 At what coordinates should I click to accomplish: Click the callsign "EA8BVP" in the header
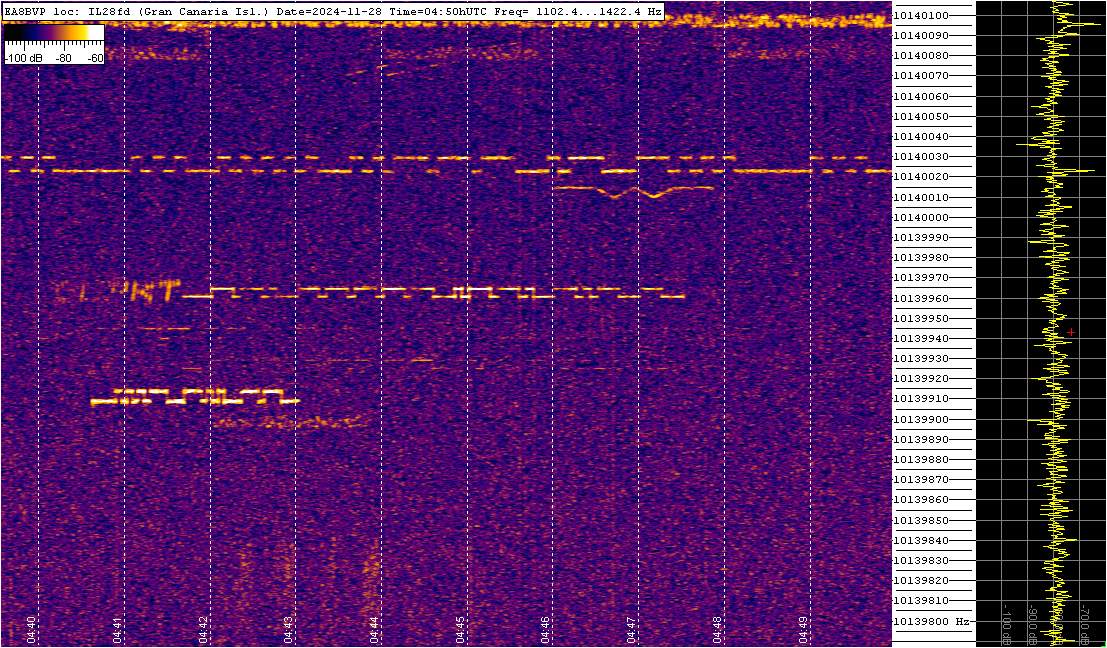click(23, 12)
